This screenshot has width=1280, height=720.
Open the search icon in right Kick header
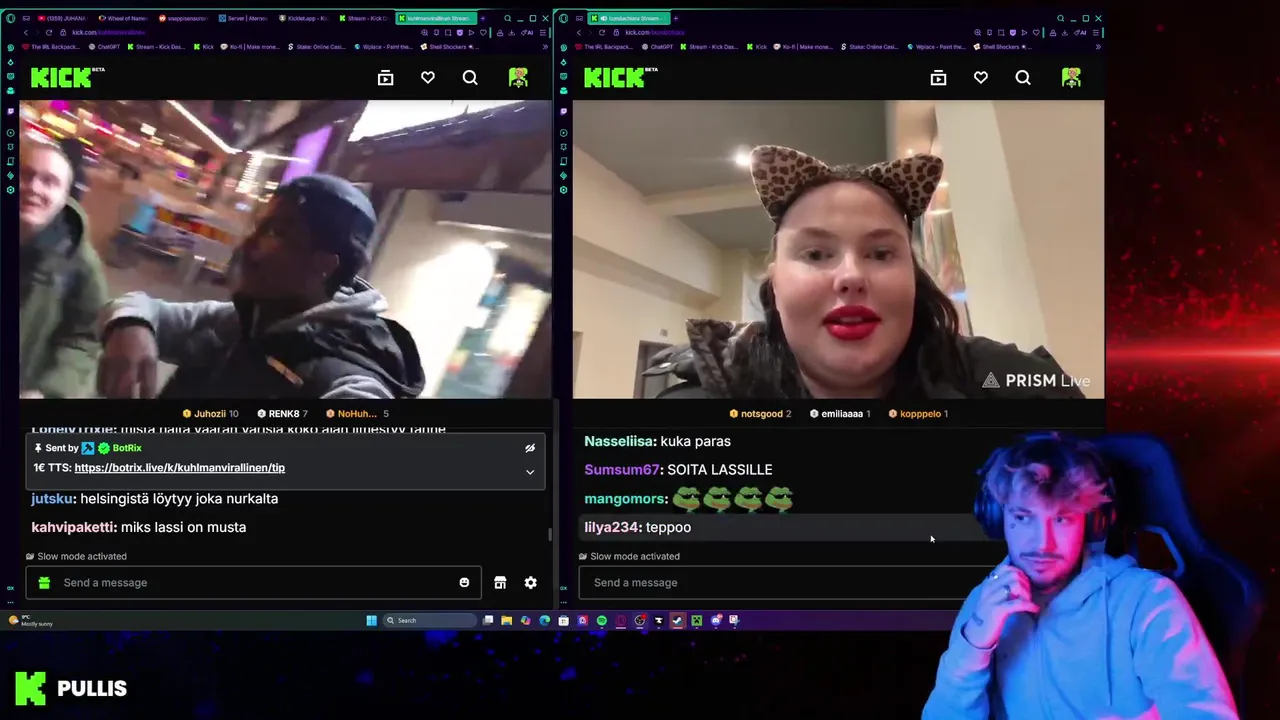click(x=1023, y=78)
